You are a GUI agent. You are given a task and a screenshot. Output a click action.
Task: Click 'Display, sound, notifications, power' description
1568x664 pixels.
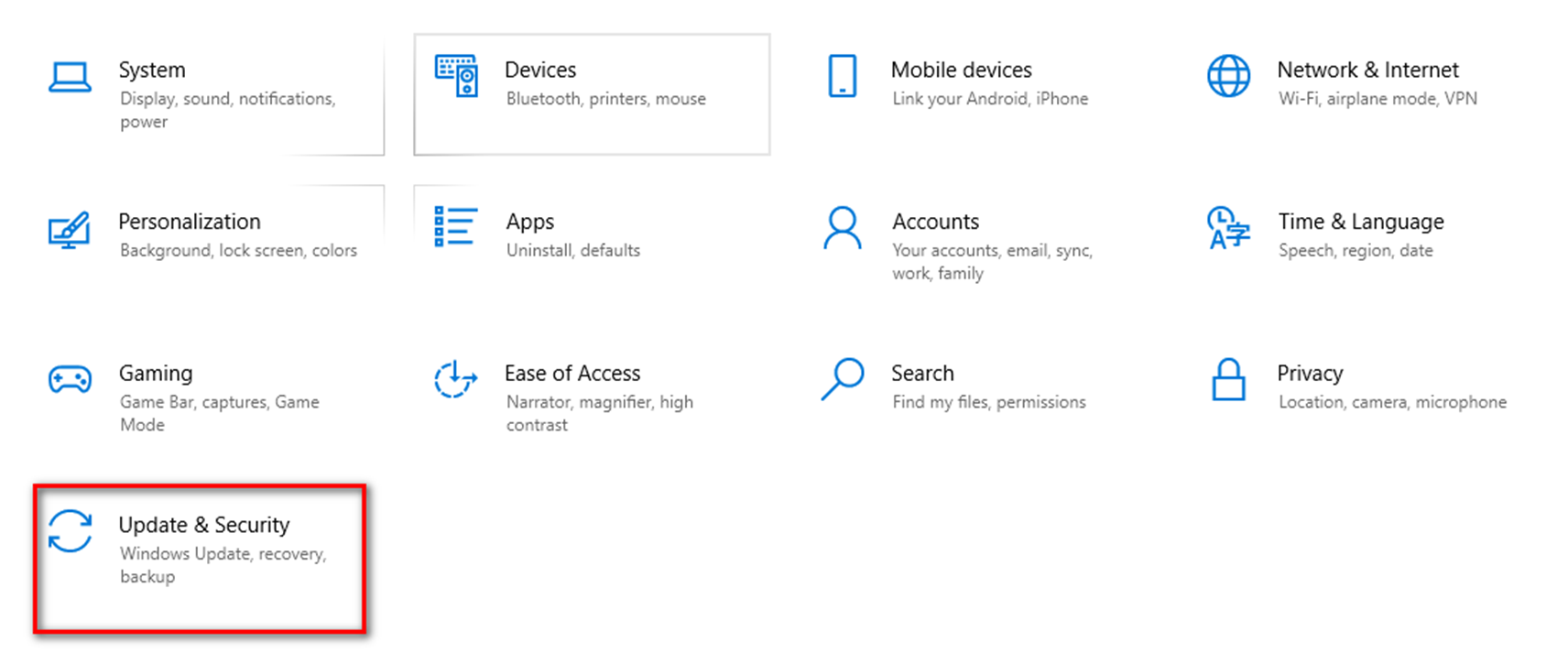(x=228, y=110)
